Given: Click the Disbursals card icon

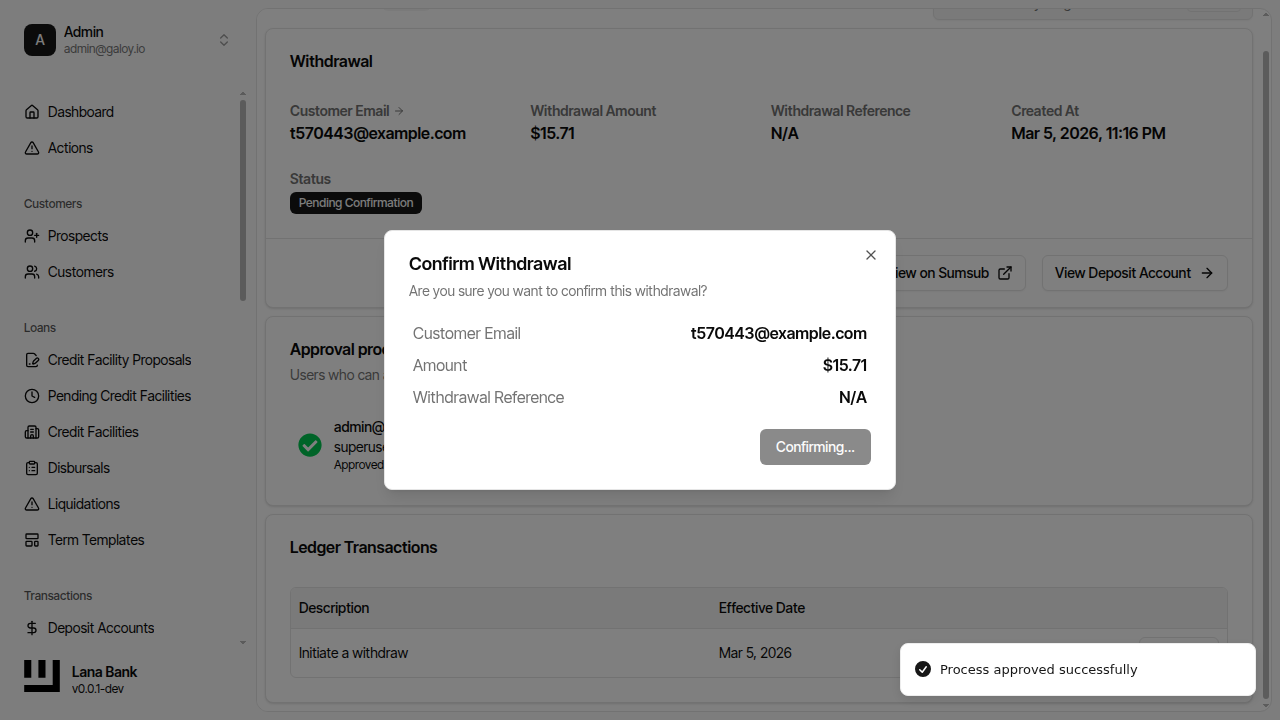Looking at the screenshot, I should [31, 468].
